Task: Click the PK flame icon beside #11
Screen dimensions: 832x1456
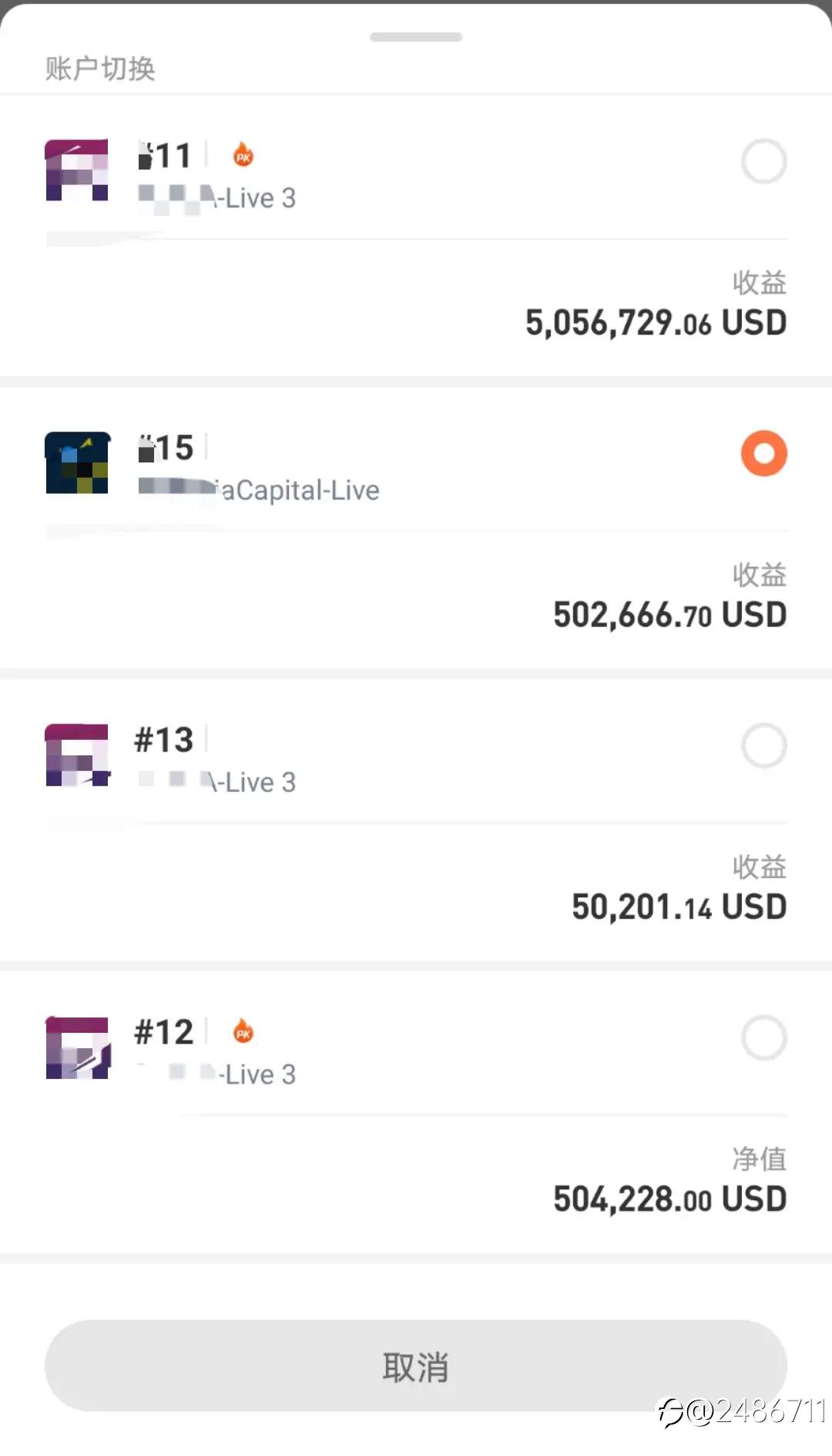Action: click(243, 155)
